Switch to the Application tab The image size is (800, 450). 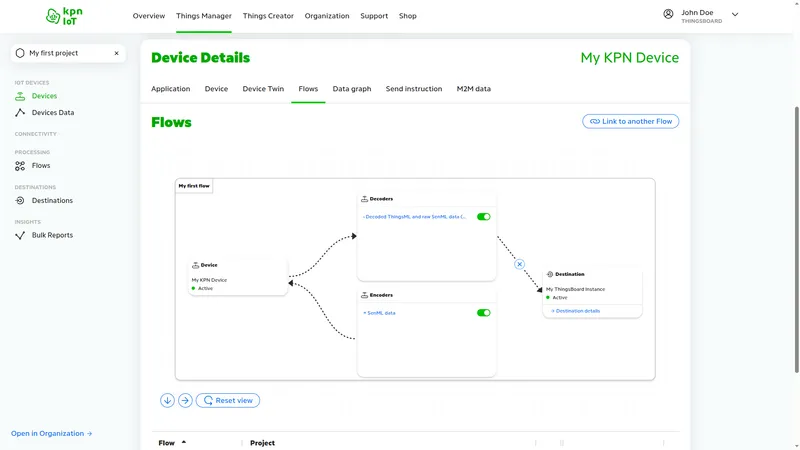coord(170,89)
